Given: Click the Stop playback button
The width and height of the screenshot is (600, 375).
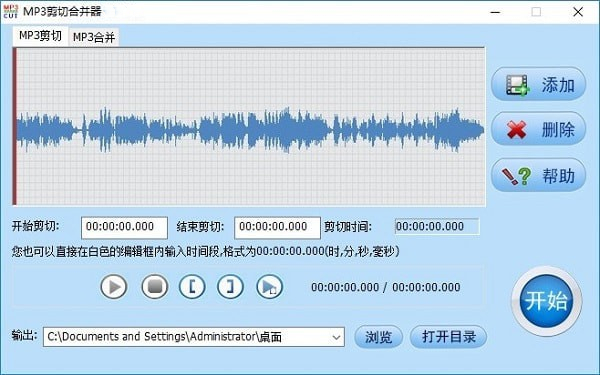Looking at the screenshot, I should (155, 286).
